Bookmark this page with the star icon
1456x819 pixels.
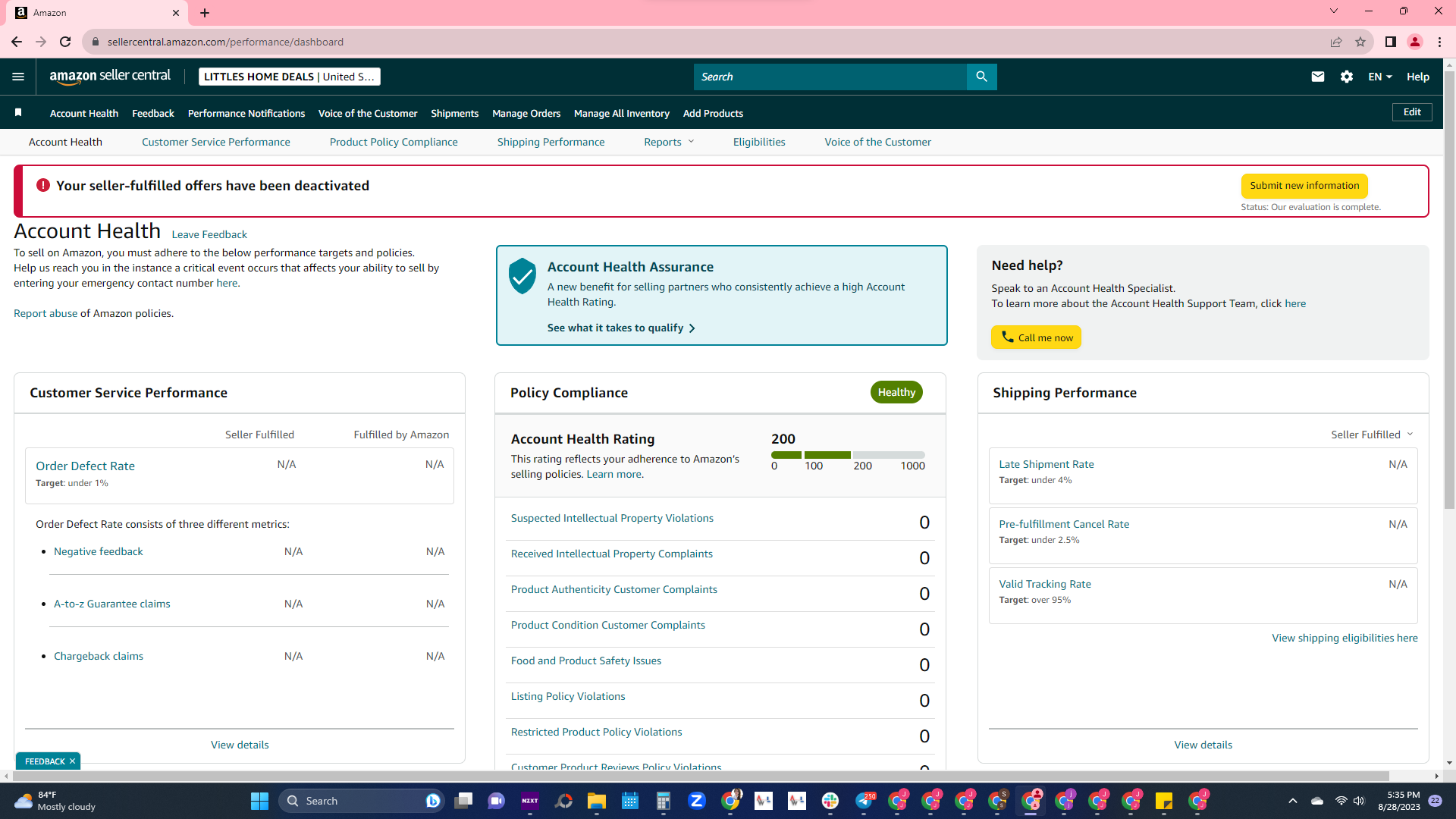pyautogui.click(x=1360, y=42)
